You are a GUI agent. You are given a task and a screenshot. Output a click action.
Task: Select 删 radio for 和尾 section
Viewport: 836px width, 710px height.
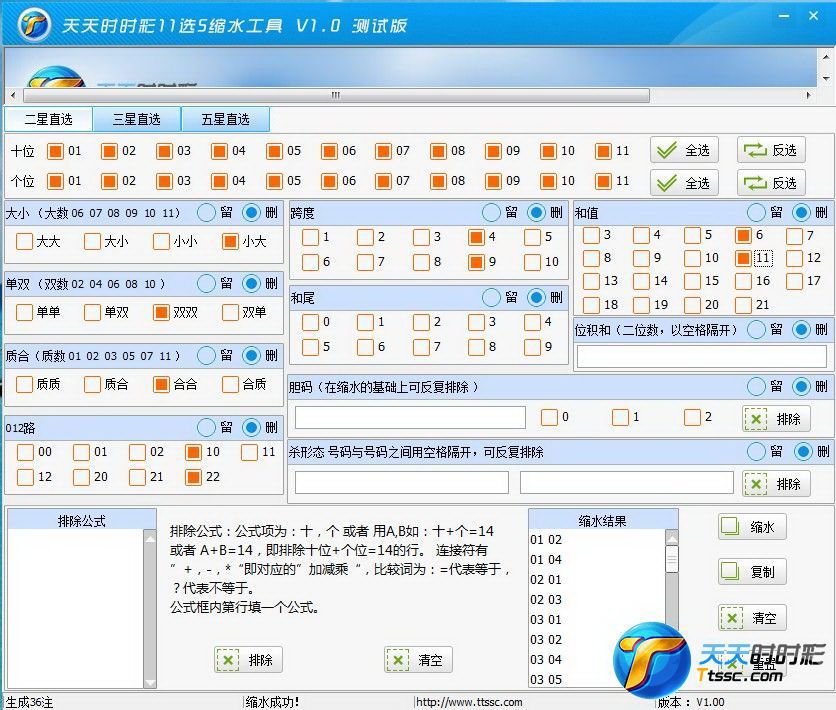(536, 297)
